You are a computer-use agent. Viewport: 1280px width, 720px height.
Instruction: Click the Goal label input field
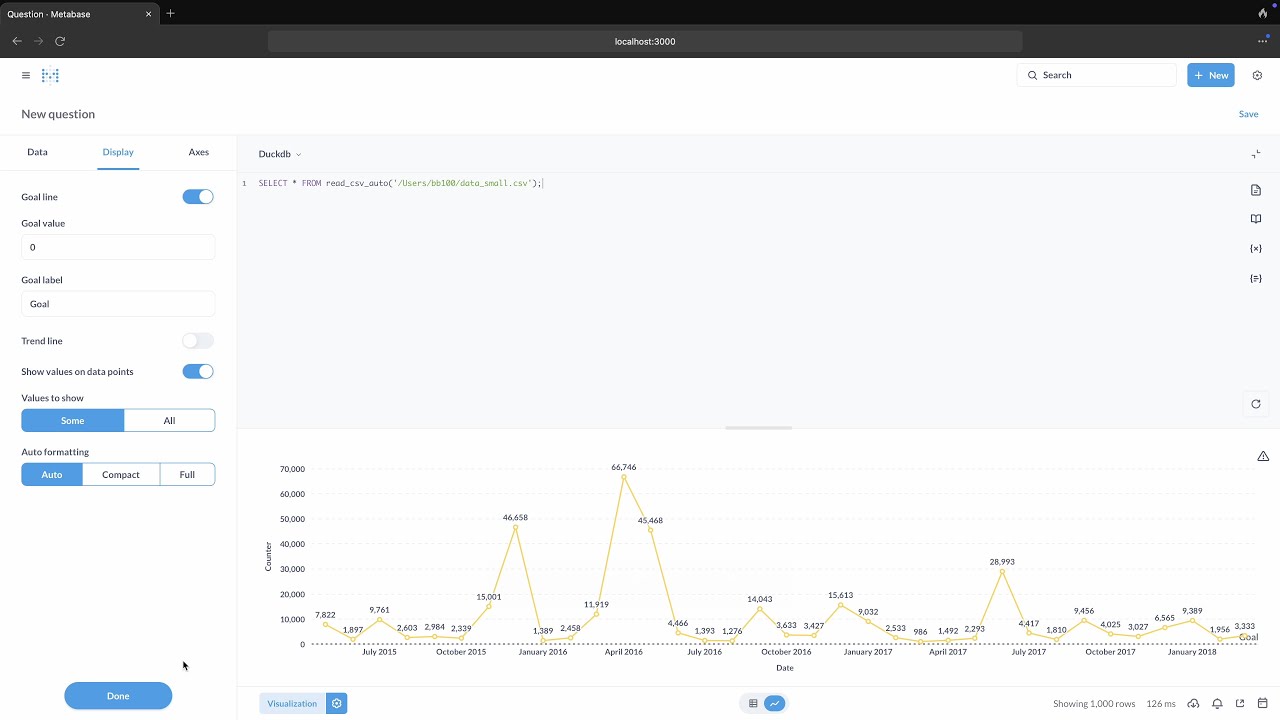[x=118, y=304]
